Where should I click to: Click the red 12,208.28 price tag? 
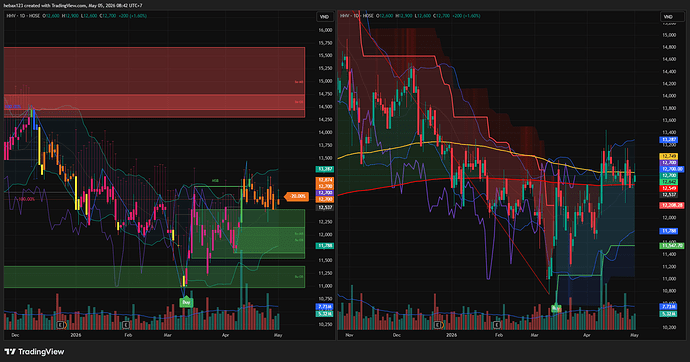coord(672,205)
